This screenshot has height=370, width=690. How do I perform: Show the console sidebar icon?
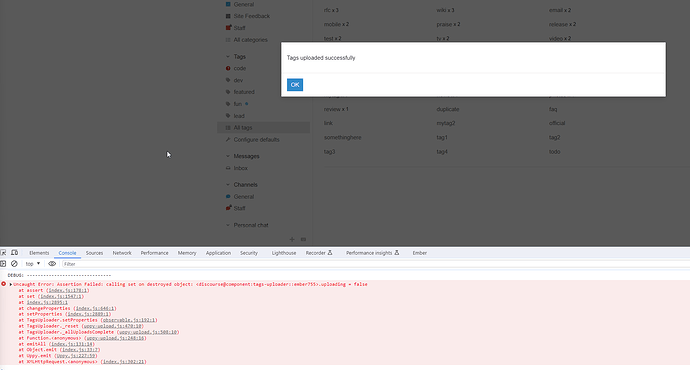(x=3, y=264)
